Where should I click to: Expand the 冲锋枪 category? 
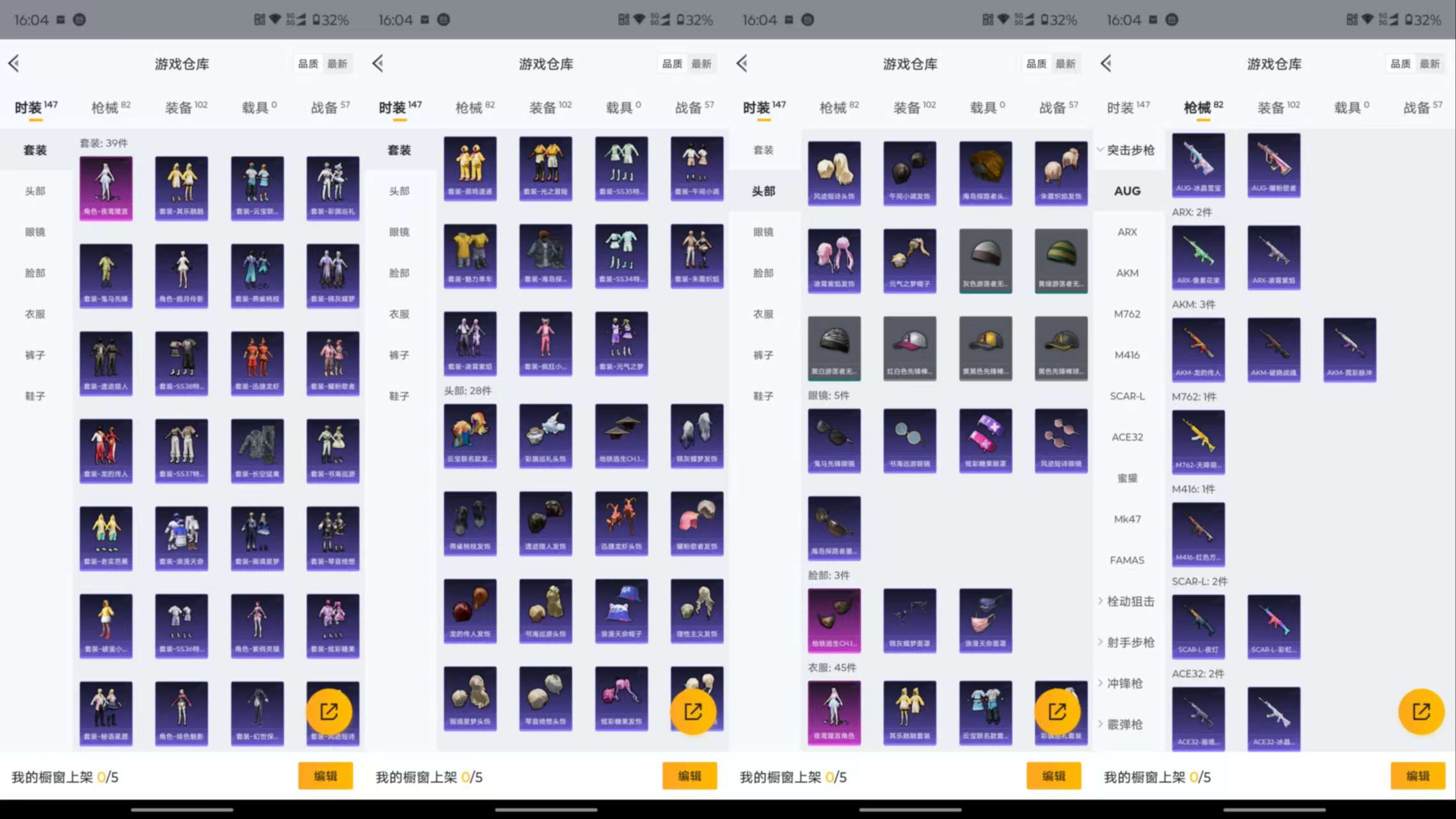coord(1120,683)
